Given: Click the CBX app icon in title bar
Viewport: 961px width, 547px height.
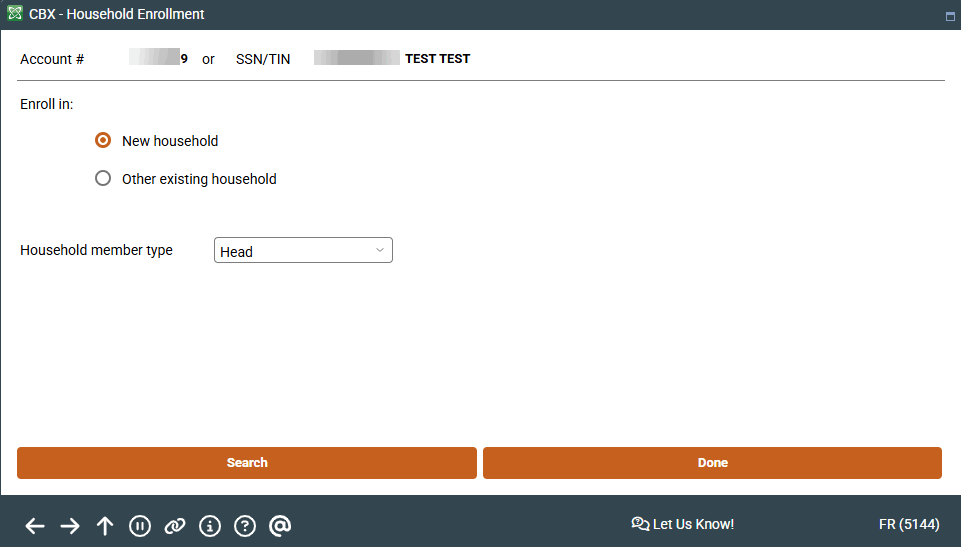Looking at the screenshot, I should click(15, 14).
